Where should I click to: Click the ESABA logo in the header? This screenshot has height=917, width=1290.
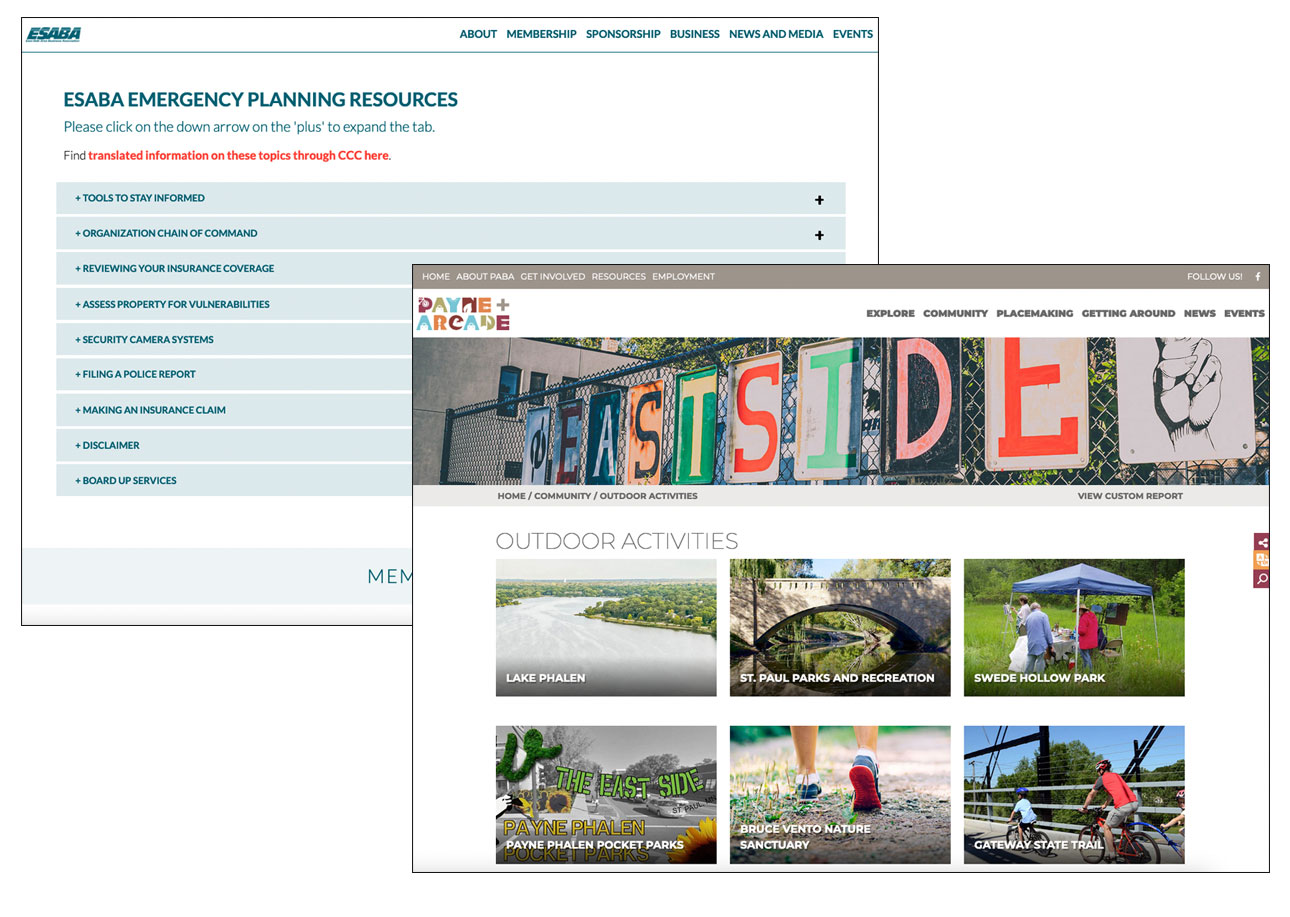point(54,35)
